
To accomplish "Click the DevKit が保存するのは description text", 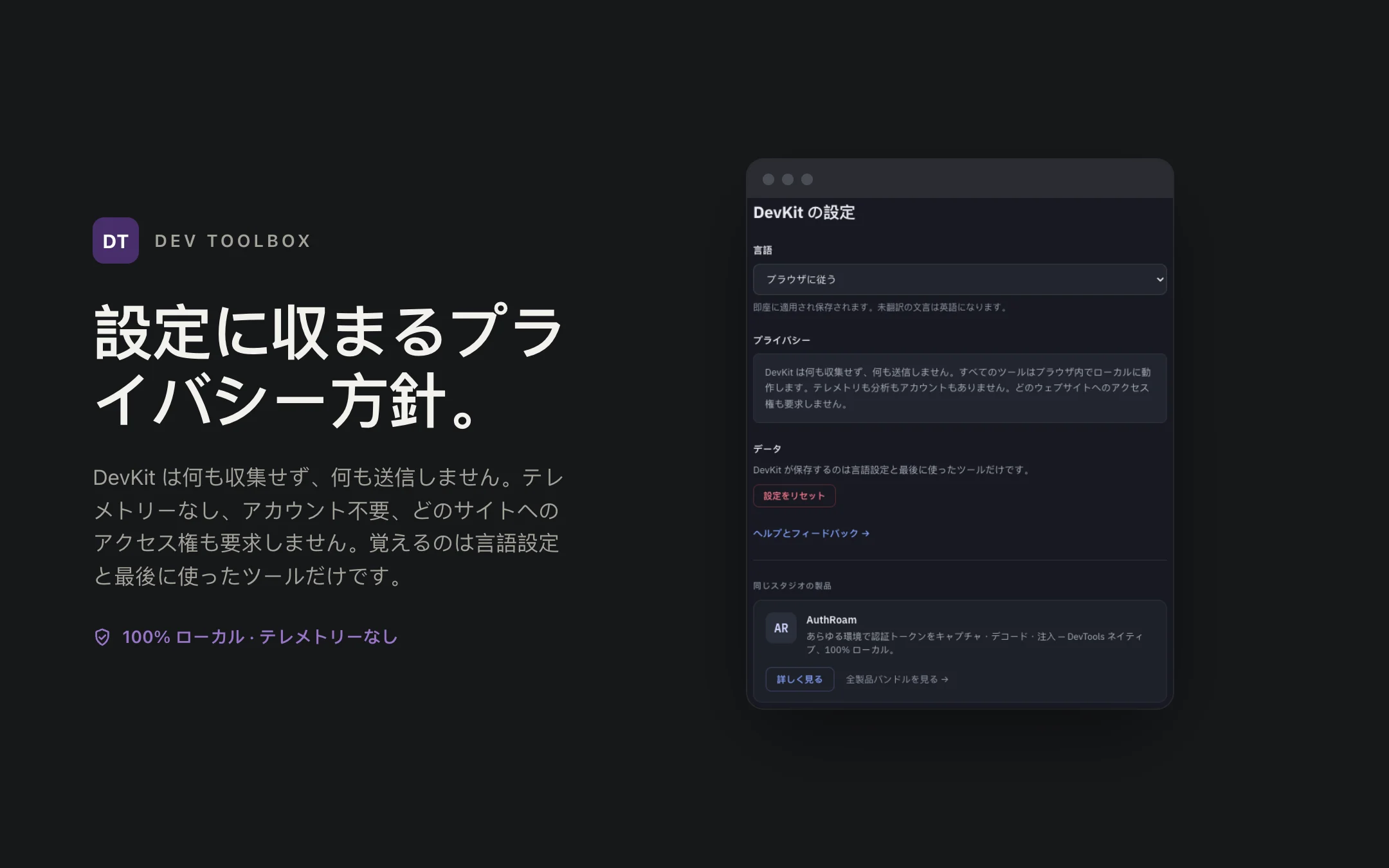I will pyautogui.click(x=891, y=470).
